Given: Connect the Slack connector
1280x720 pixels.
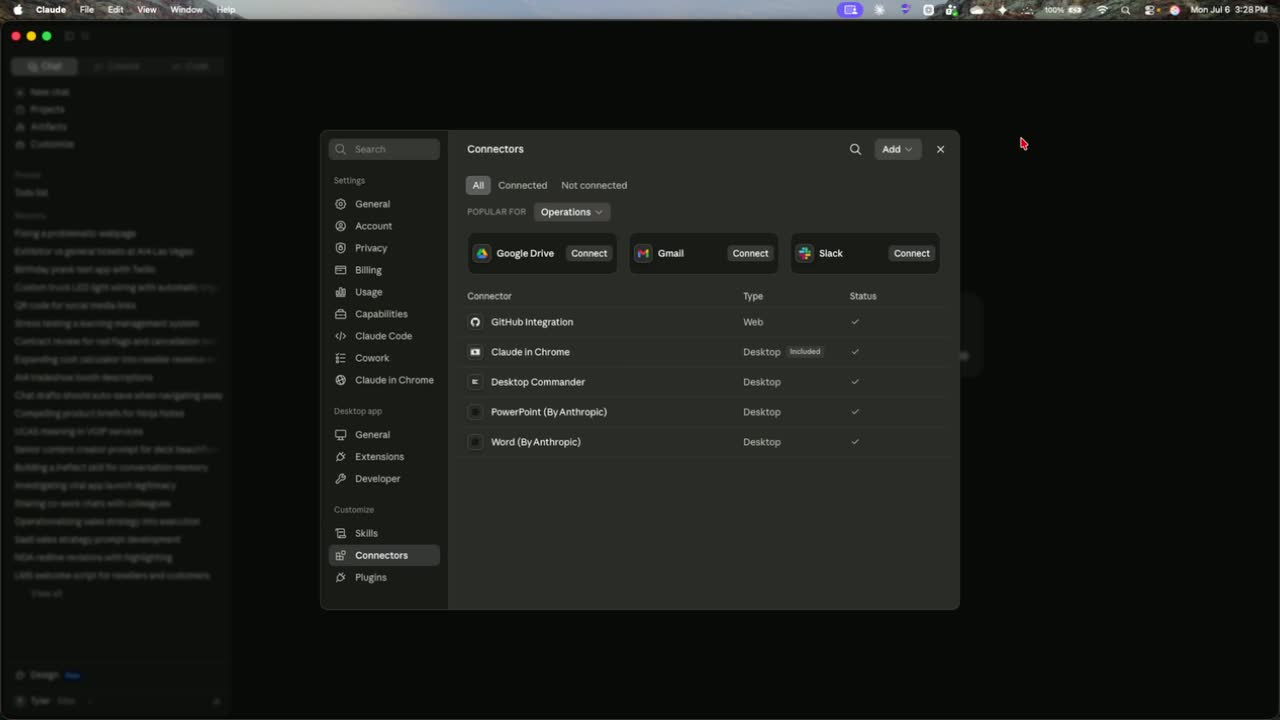Looking at the screenshot, I should click(x=912, y=253).
